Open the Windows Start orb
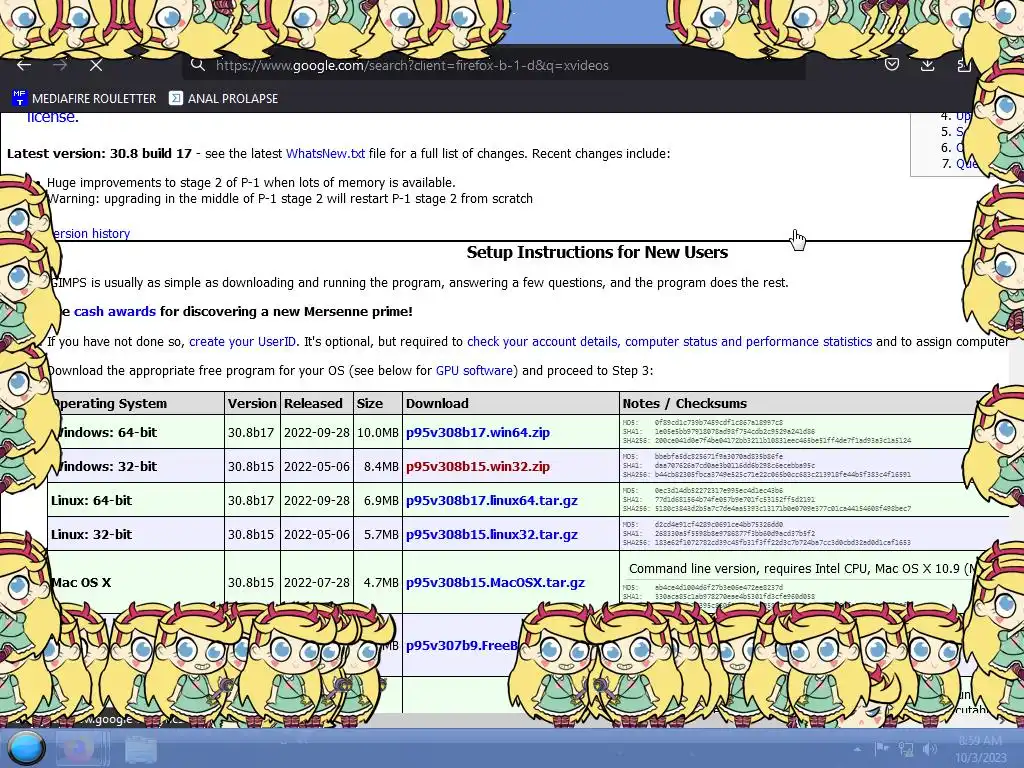 26,748
